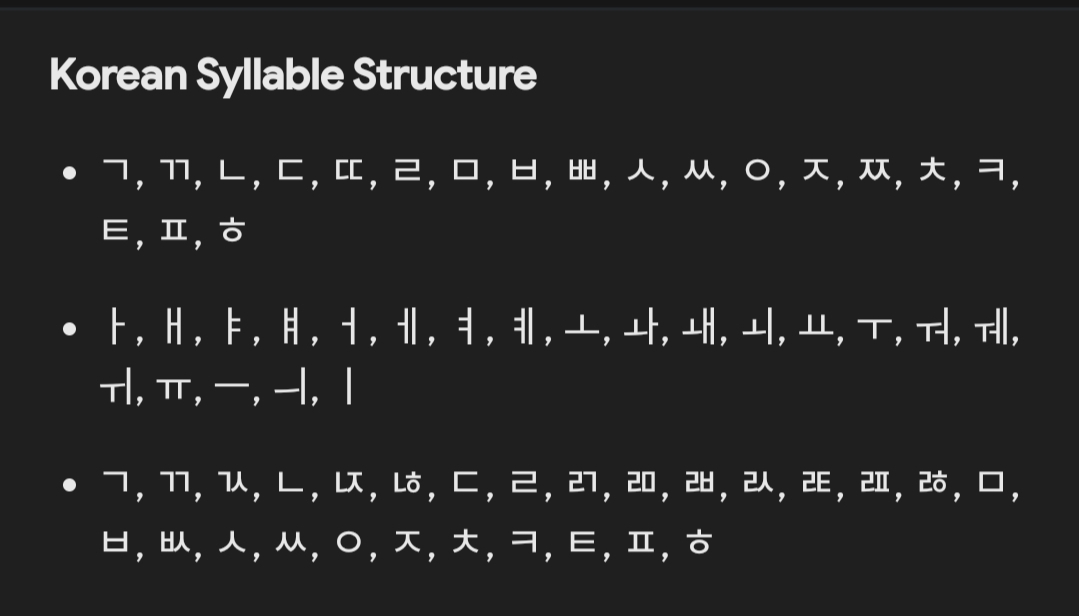This screenshot has width=1079, height=616.
Task: Click the vowel ㅟ
Action: pyautogui.click(x=116, y=387)
